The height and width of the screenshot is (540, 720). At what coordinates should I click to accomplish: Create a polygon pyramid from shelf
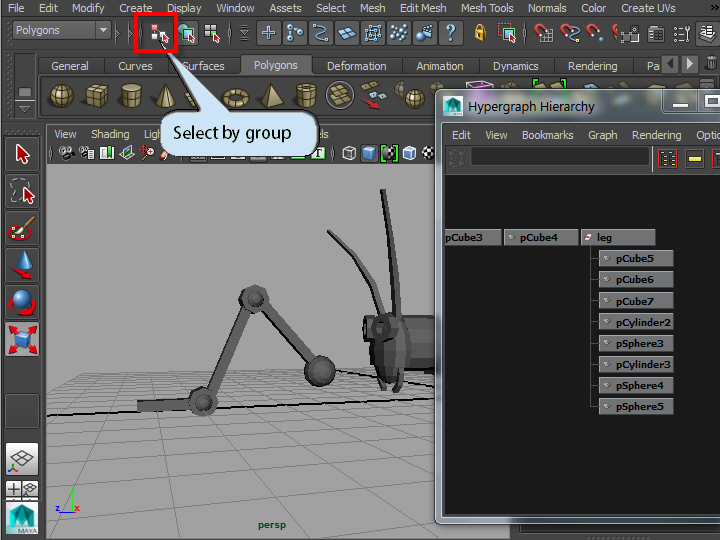pos(271,96)
